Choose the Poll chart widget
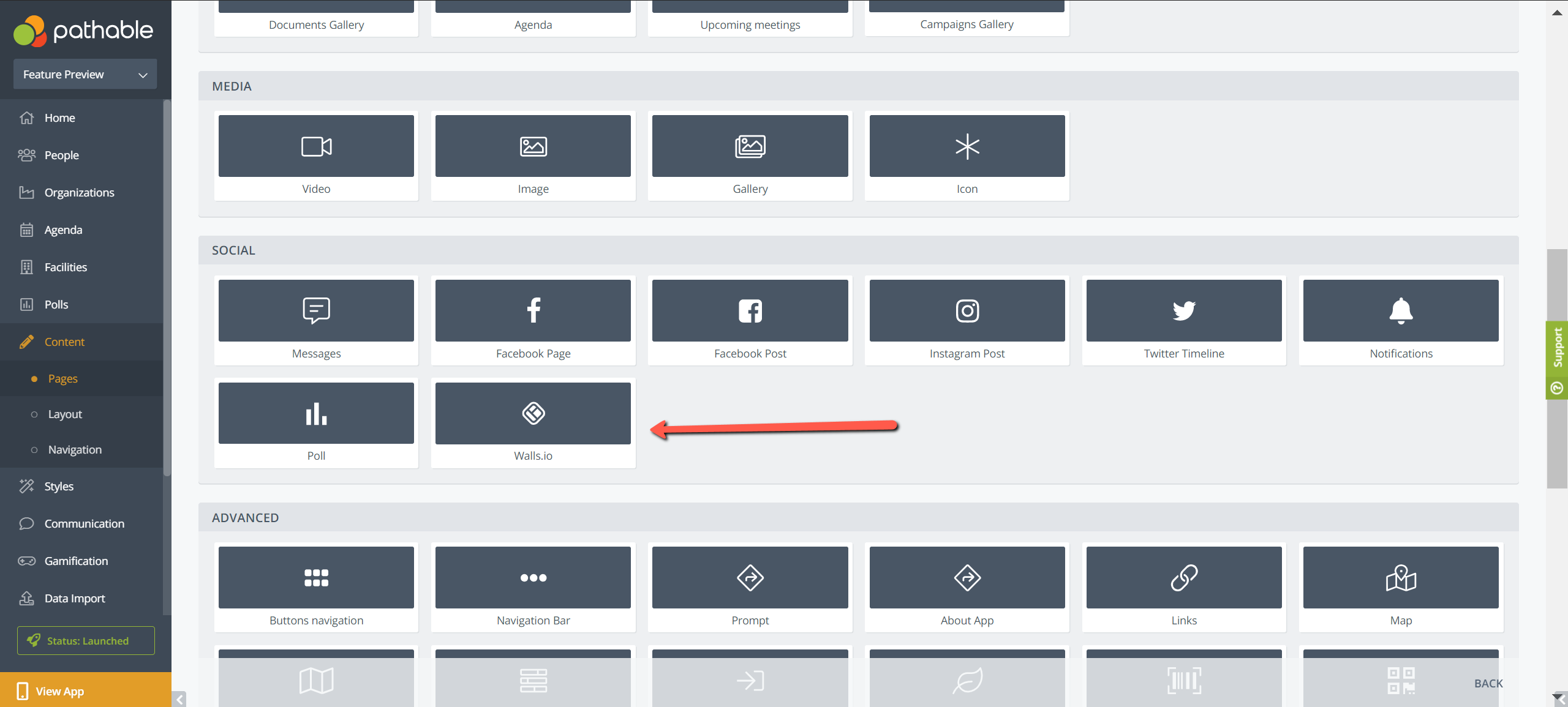The width and height of the screenshot is (1568, 707). [x=316, y=423]
